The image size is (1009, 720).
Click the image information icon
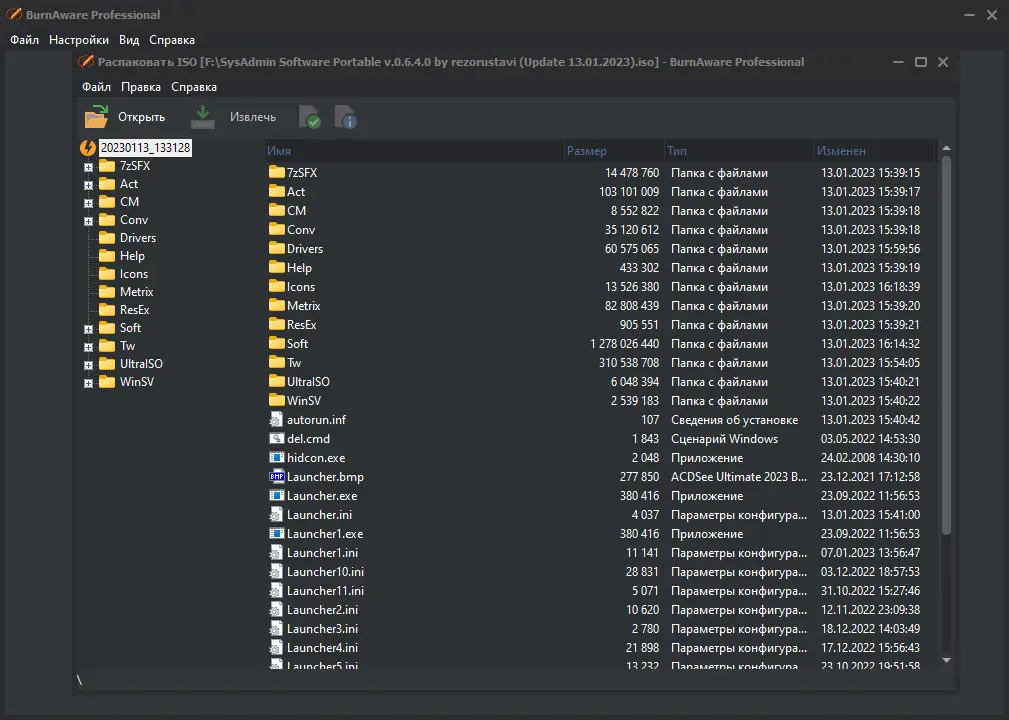point(346,117)
